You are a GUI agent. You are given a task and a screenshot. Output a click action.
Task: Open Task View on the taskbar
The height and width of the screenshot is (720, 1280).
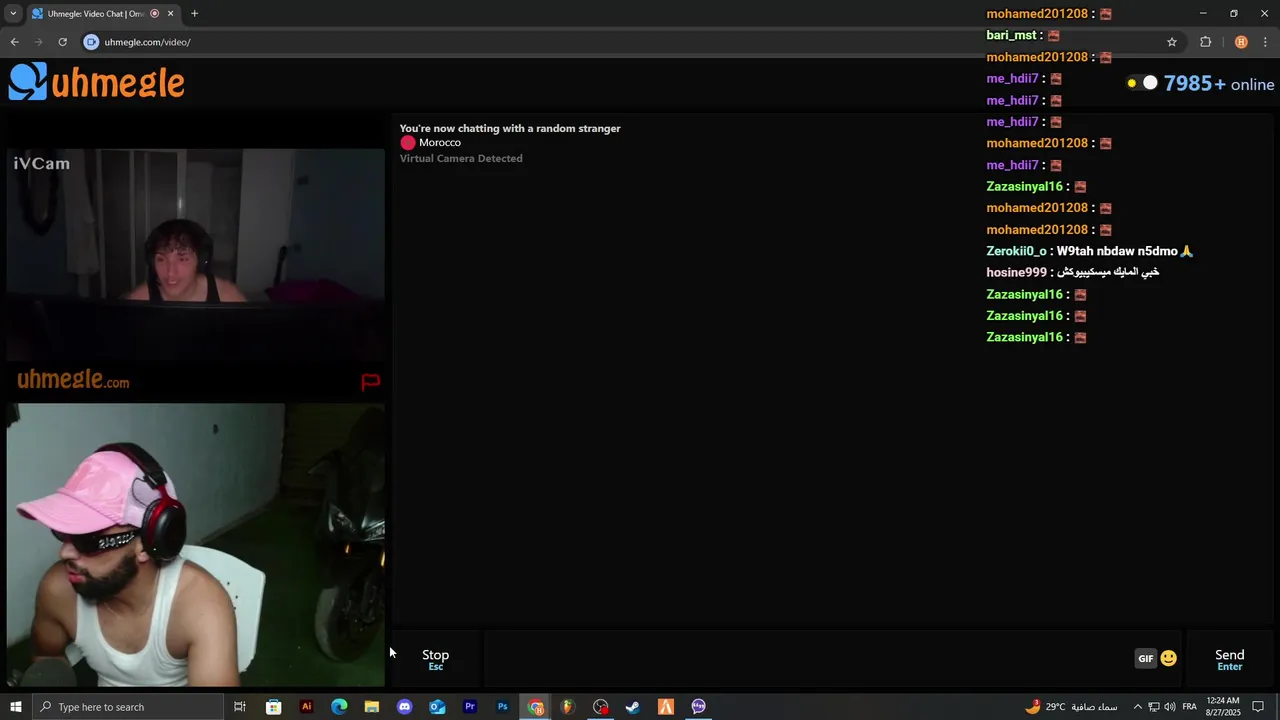click(240, 707)
